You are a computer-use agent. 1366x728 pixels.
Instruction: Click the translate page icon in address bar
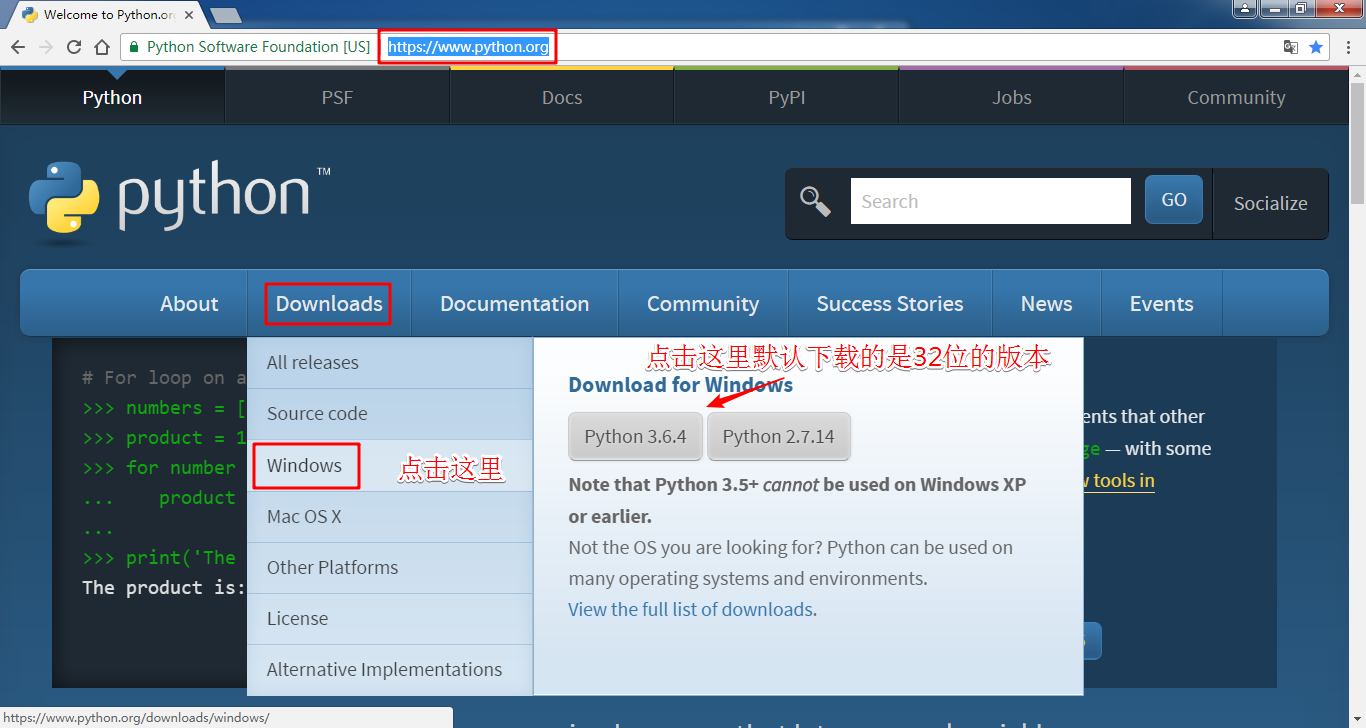click(1291, 47)
